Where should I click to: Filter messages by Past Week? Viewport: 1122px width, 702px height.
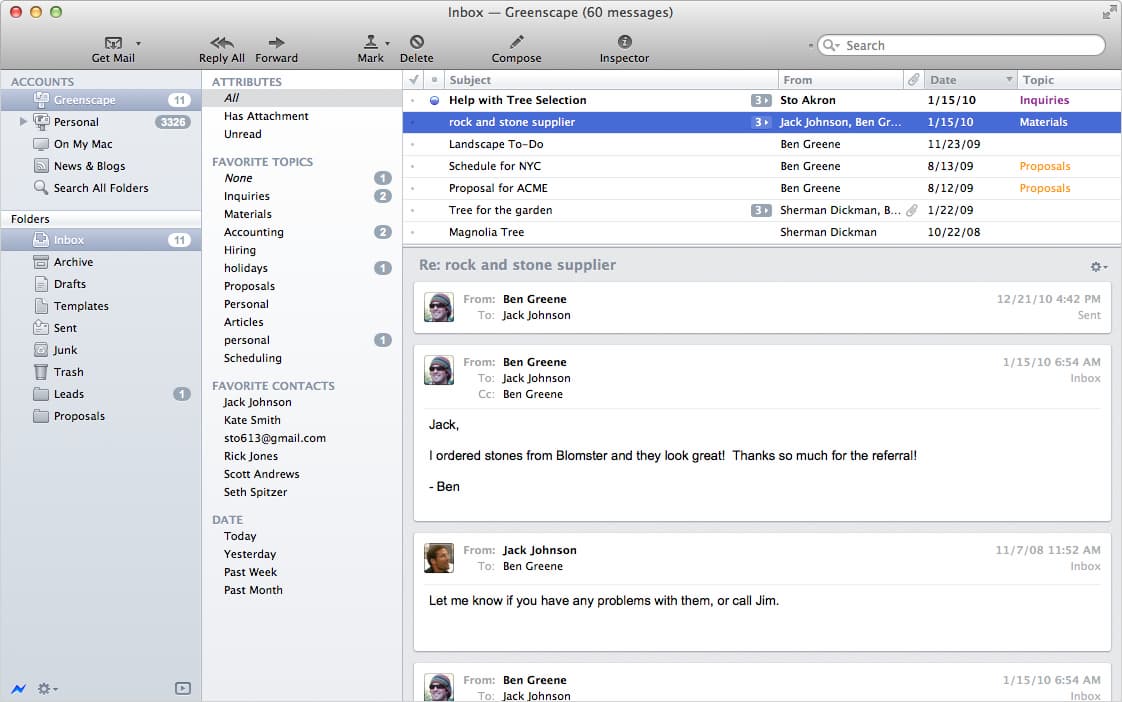click(x=250, y=572)
